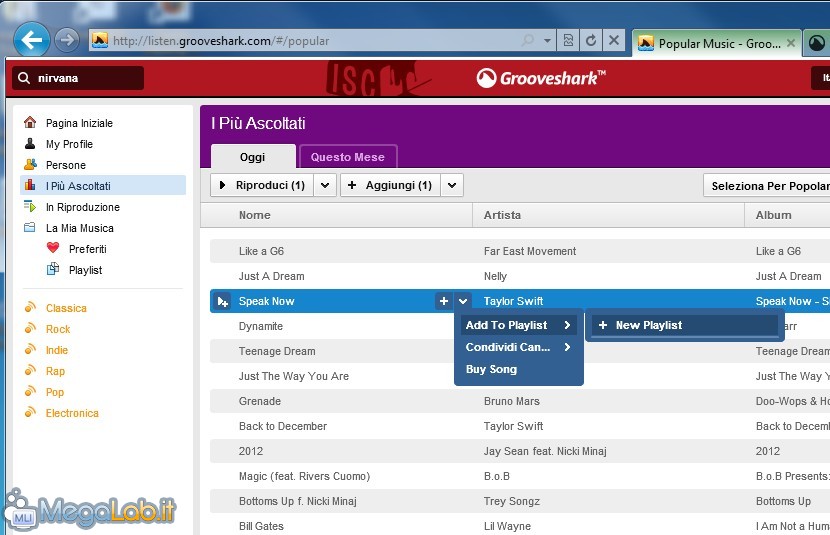Click artist Jay Sean feat. Nicki Minaj
830x535 pixels.
(545, 451)
